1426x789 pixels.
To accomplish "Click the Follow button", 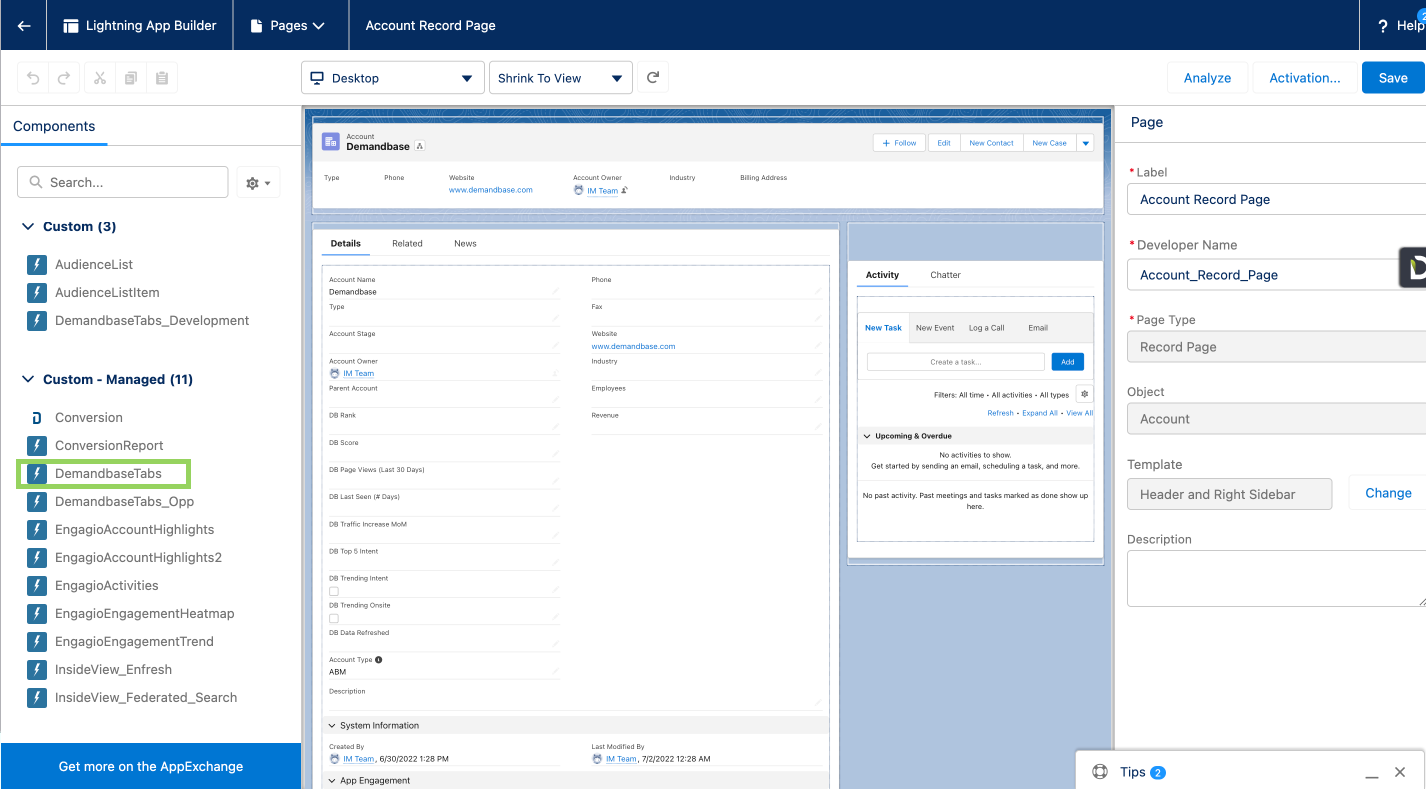I will click(900, 143).
